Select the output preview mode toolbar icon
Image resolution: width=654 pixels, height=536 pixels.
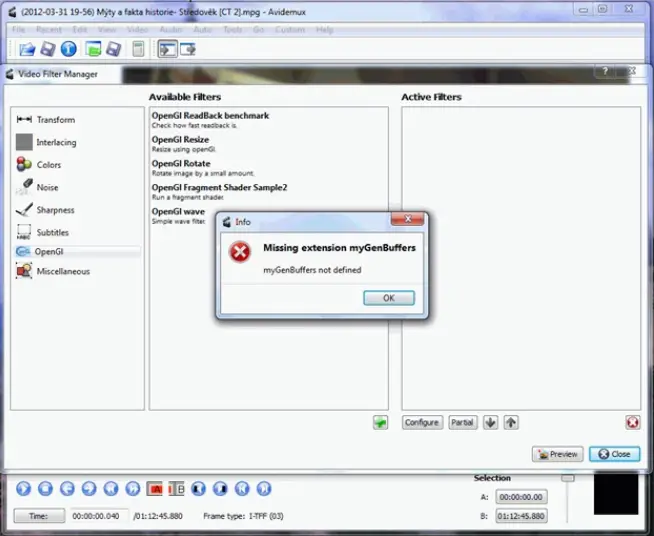[x=188, y=49]
